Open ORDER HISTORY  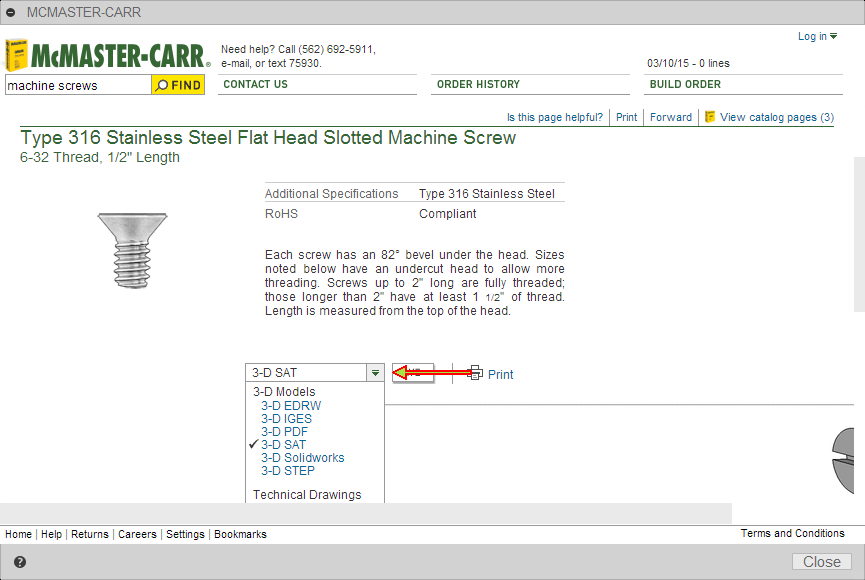coord(476,84)
